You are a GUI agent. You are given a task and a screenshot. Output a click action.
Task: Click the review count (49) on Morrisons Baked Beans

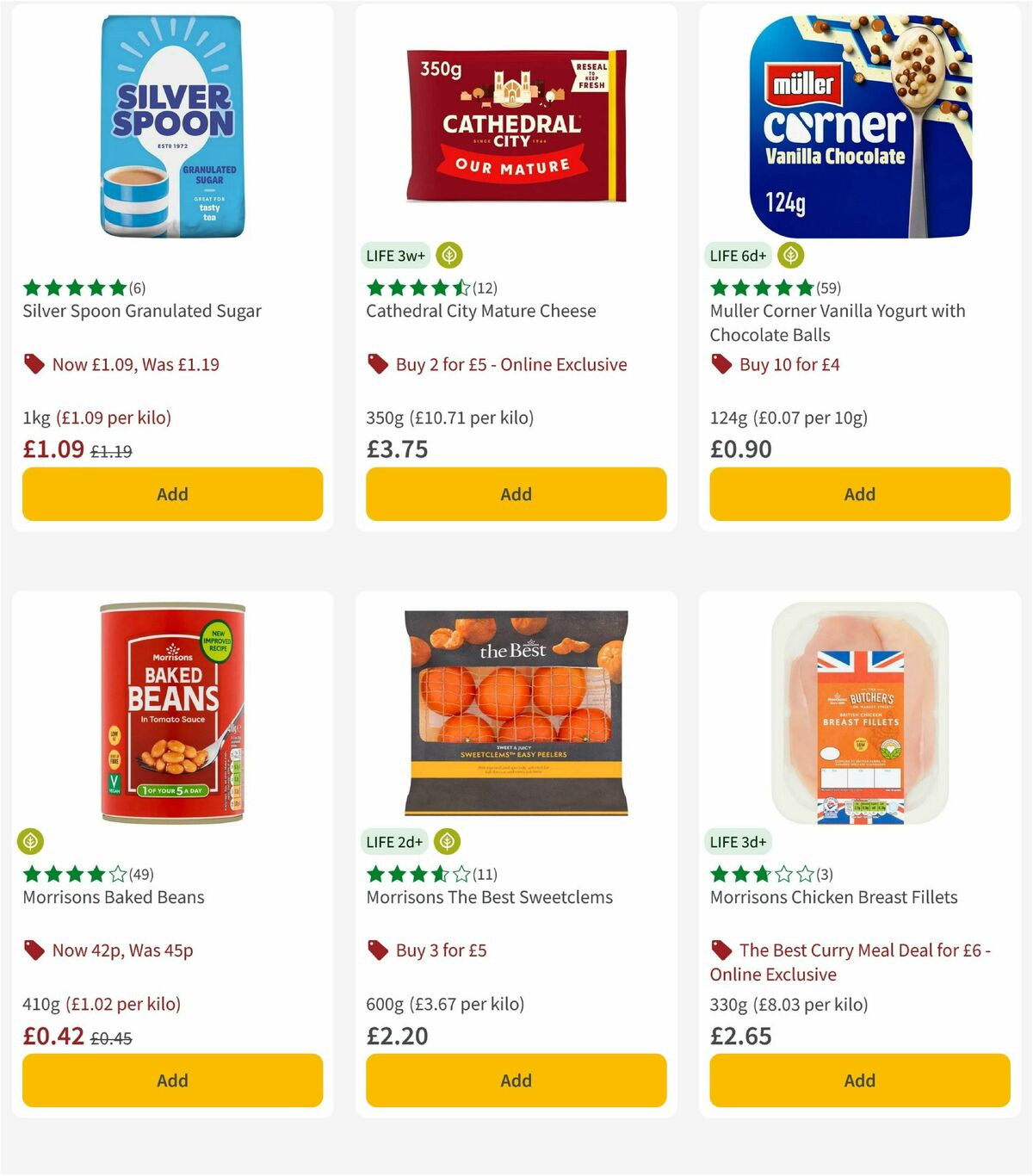tap(142, 873)
